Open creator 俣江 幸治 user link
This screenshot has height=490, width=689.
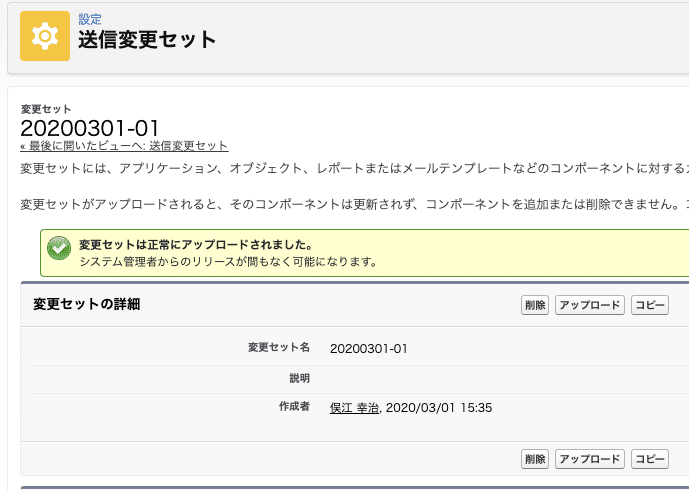pyautogui.click(x=354, y=408)
